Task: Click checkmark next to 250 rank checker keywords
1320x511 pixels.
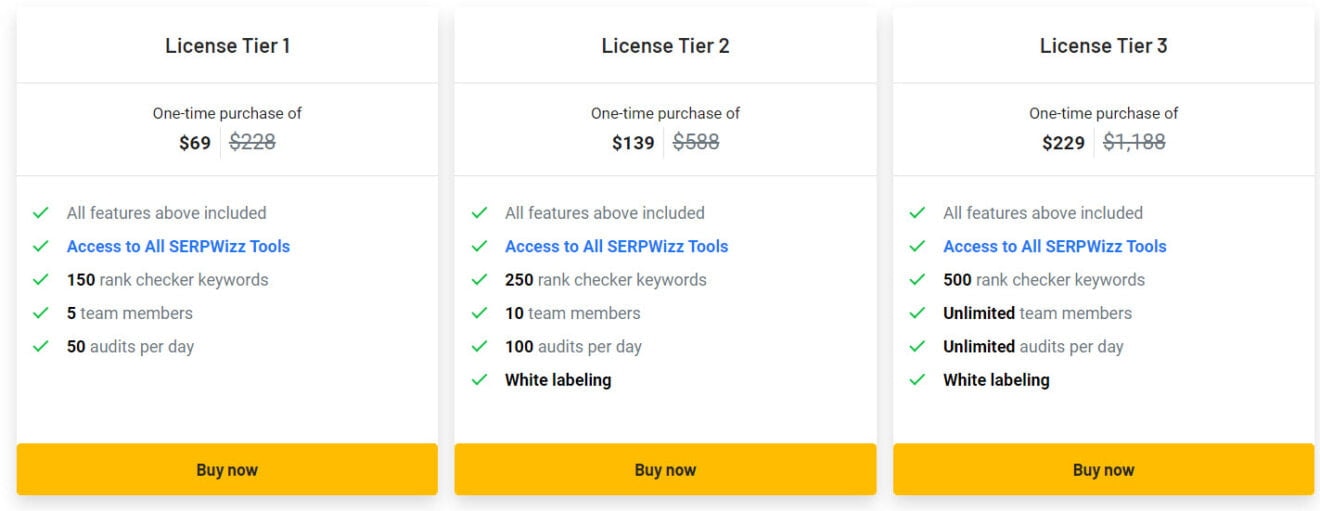Action: point(479,280)
